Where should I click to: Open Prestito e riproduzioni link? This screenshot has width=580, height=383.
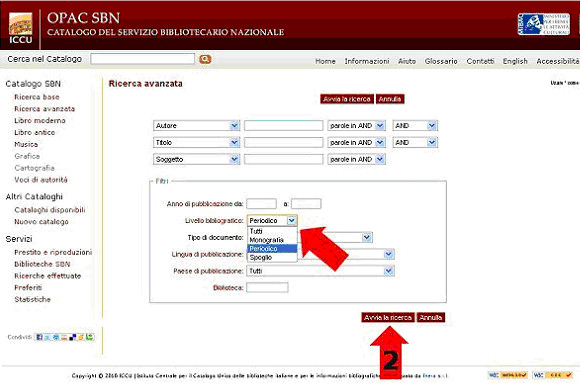(53, 252)
